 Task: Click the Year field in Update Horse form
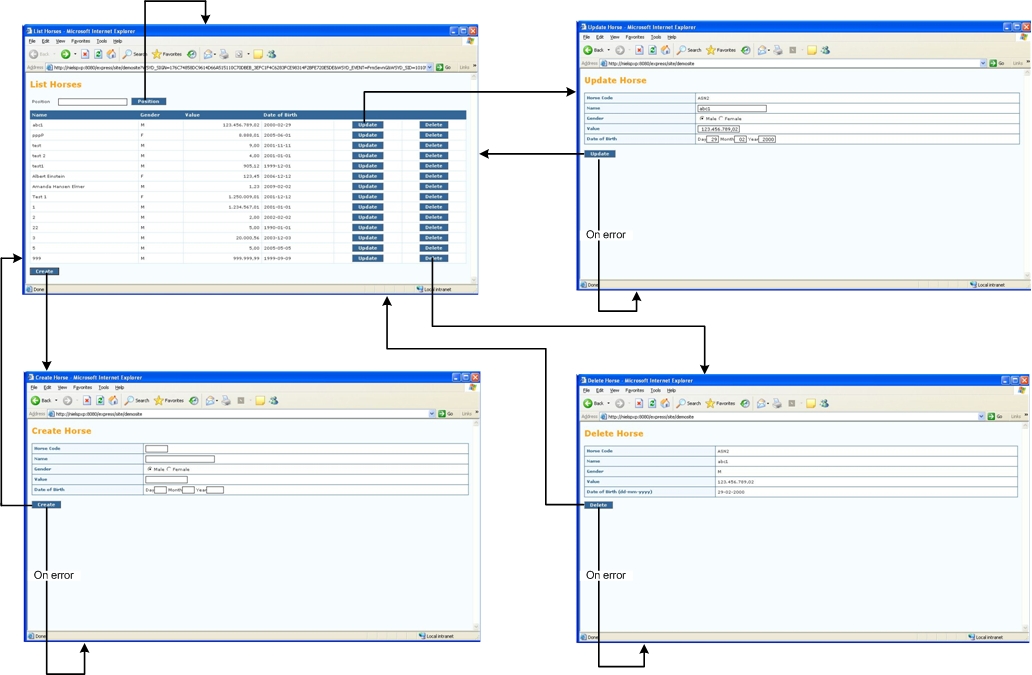[x=767, y=139]
